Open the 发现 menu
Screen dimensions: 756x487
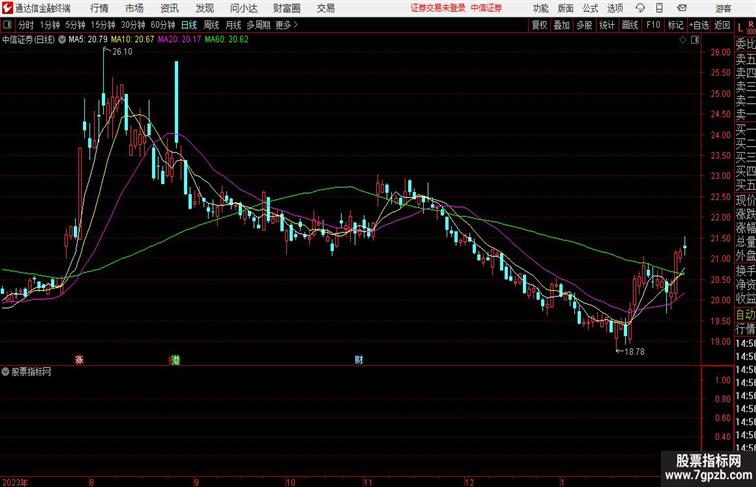point(204,8)
